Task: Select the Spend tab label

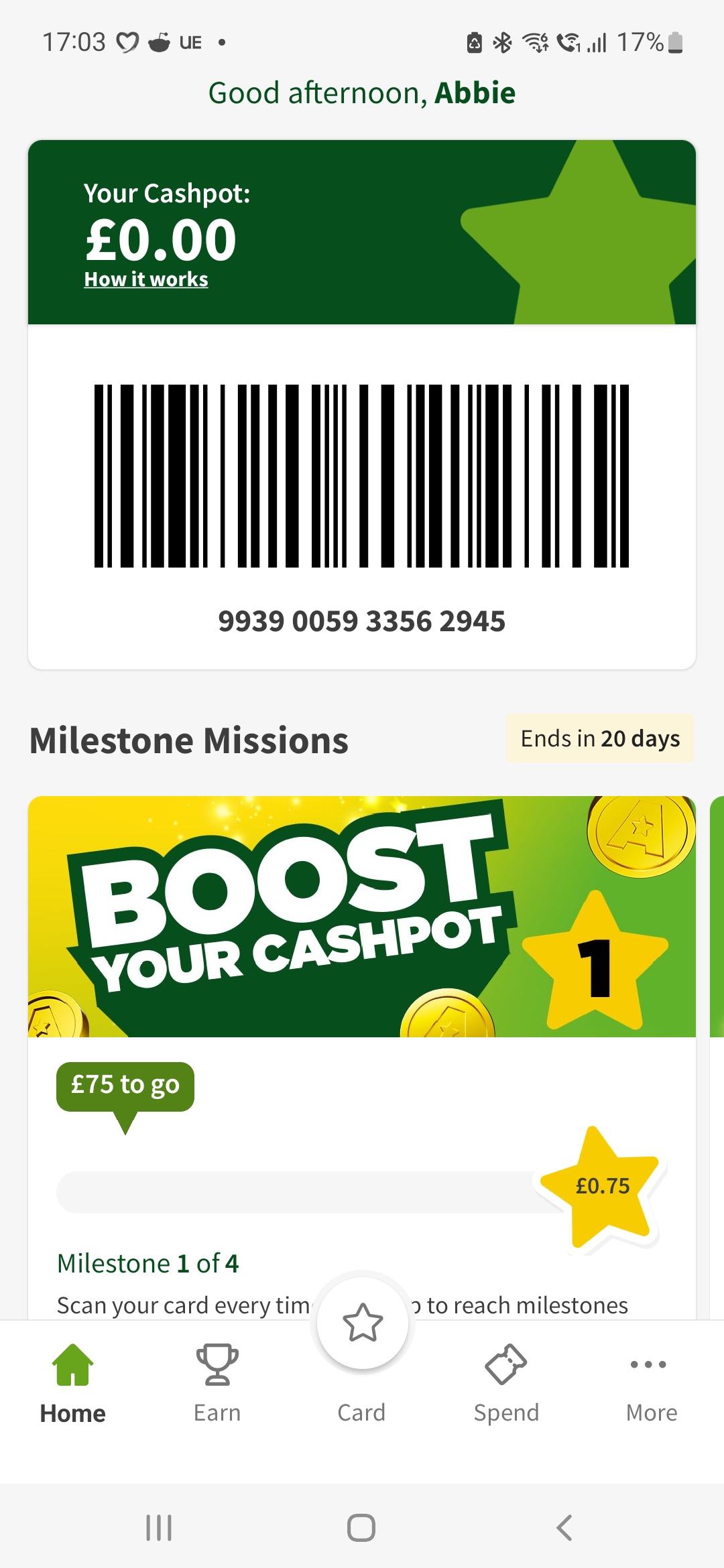Action: tap(506, 1413)
